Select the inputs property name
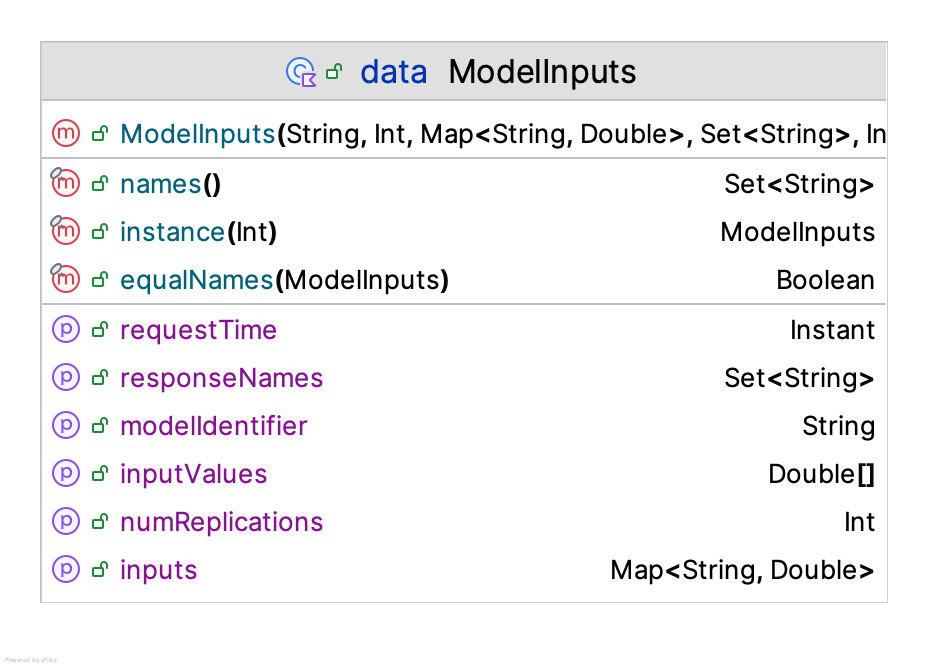This screenshot has height=668, width=928. 159,570
